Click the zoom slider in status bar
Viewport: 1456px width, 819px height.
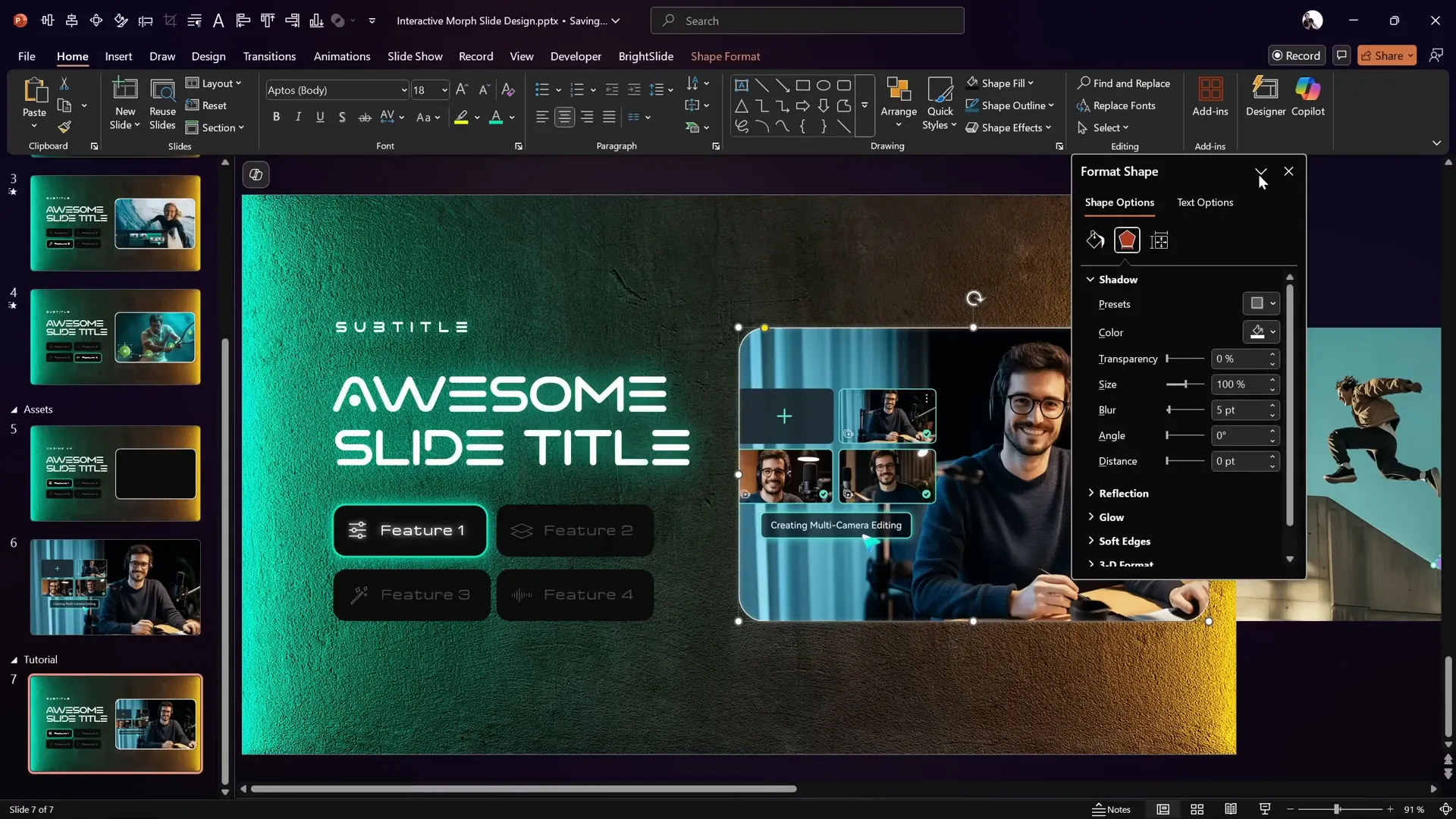[1339, 809]
